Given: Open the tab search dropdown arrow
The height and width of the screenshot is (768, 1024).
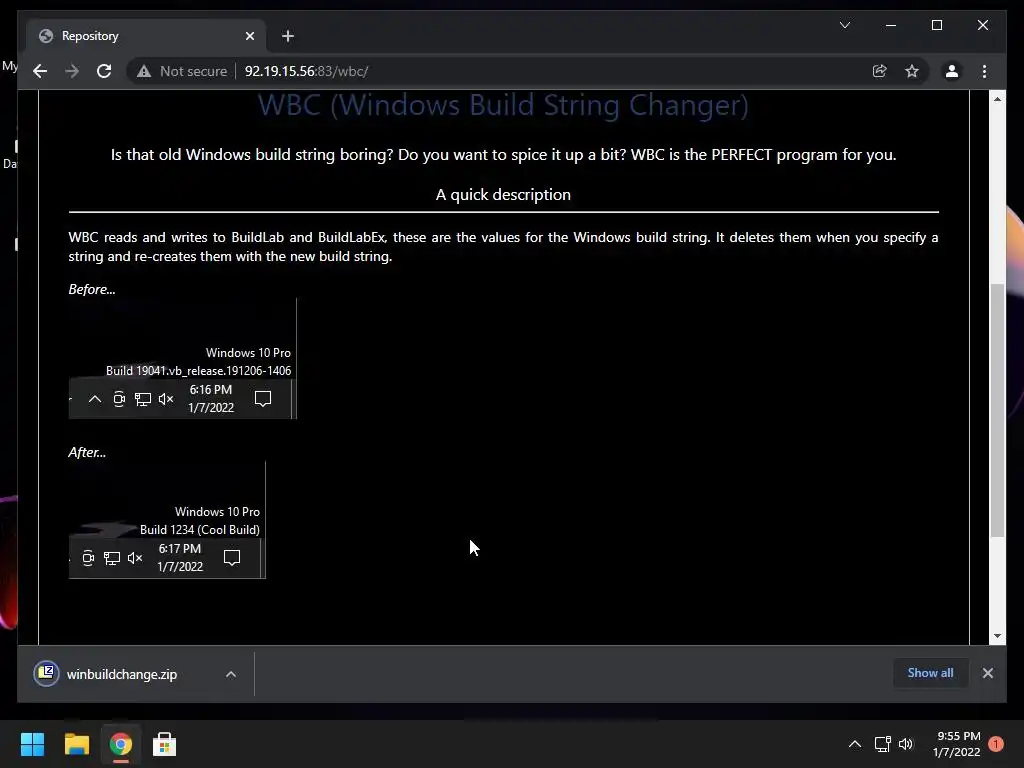Looking at the screenshot, I should [x=845, y=25].
